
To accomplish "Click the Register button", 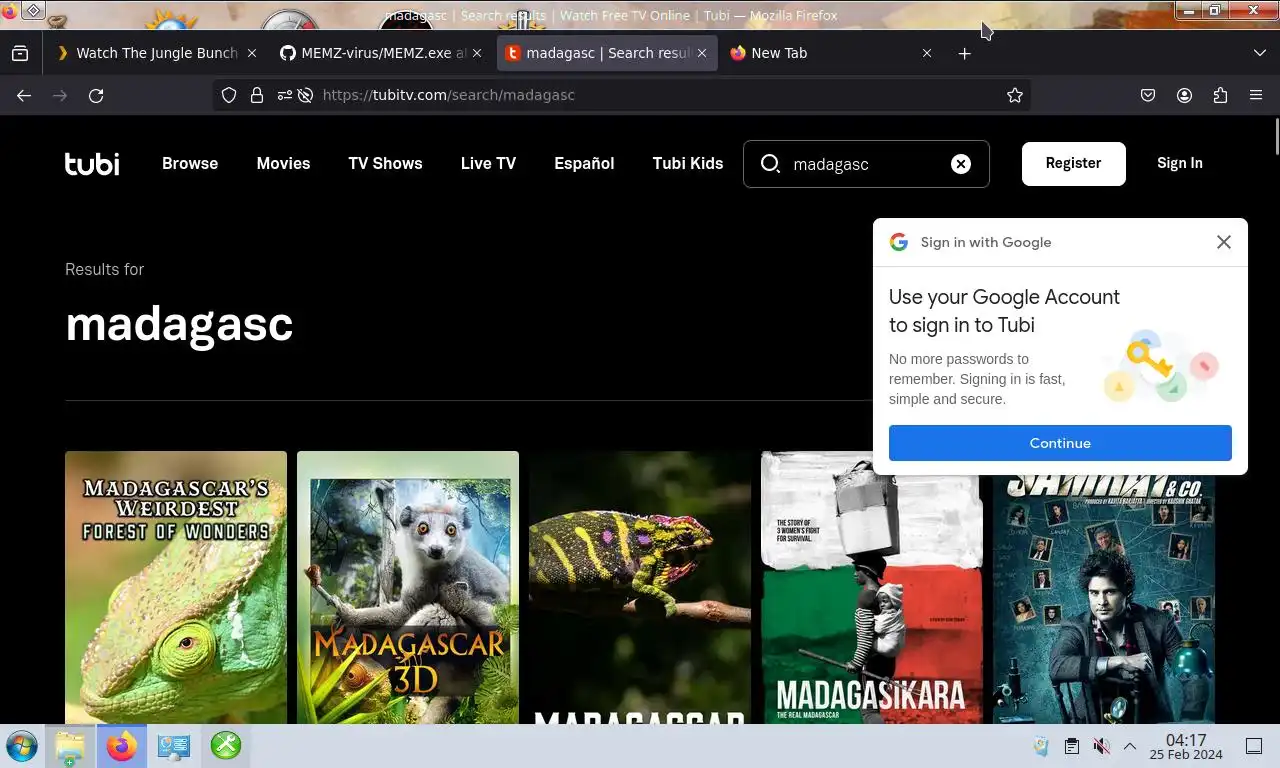I will click(1073, 163).
